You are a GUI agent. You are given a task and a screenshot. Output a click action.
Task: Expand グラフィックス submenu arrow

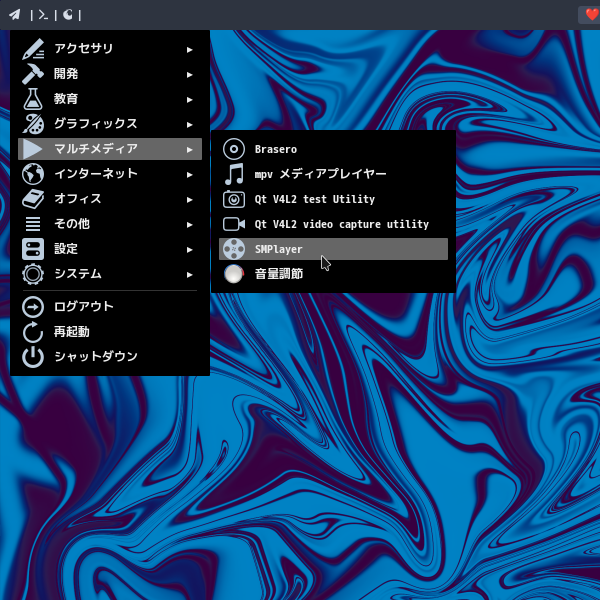click(189, 124)
